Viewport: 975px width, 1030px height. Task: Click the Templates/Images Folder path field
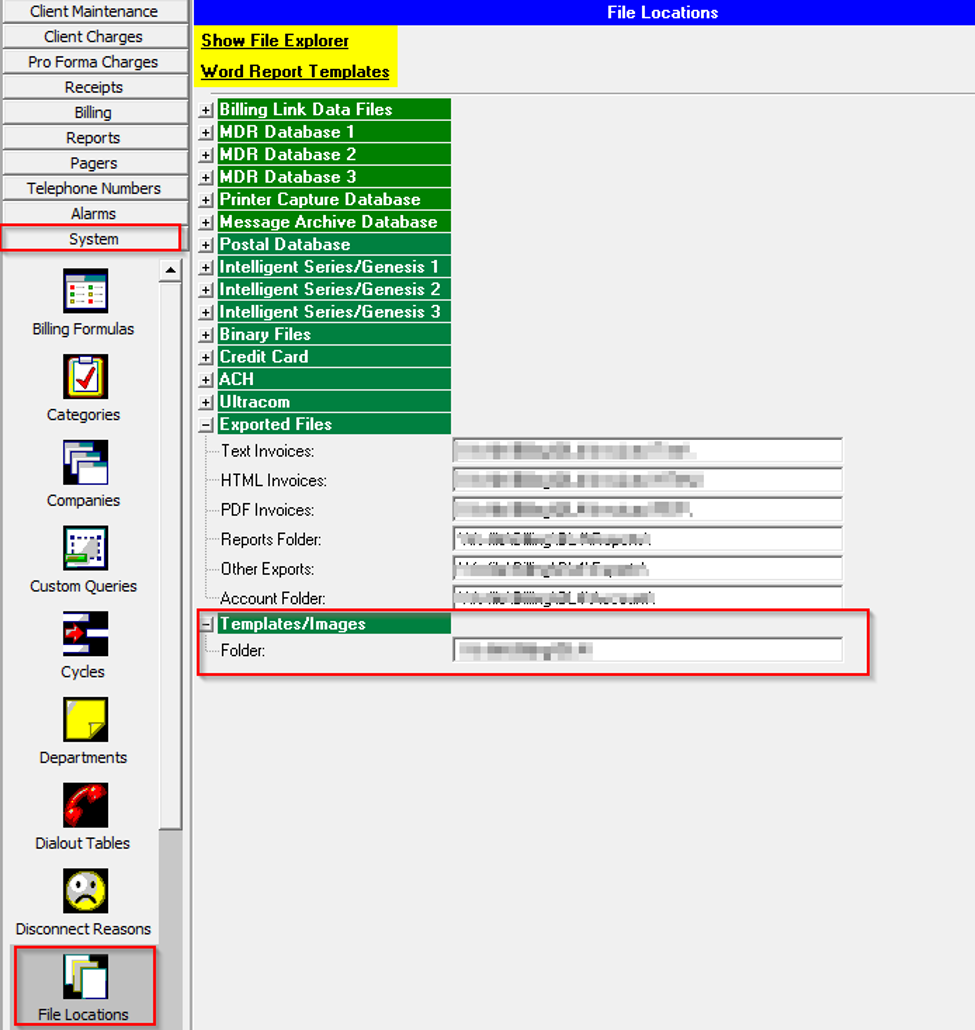click(x=647, y=651)
